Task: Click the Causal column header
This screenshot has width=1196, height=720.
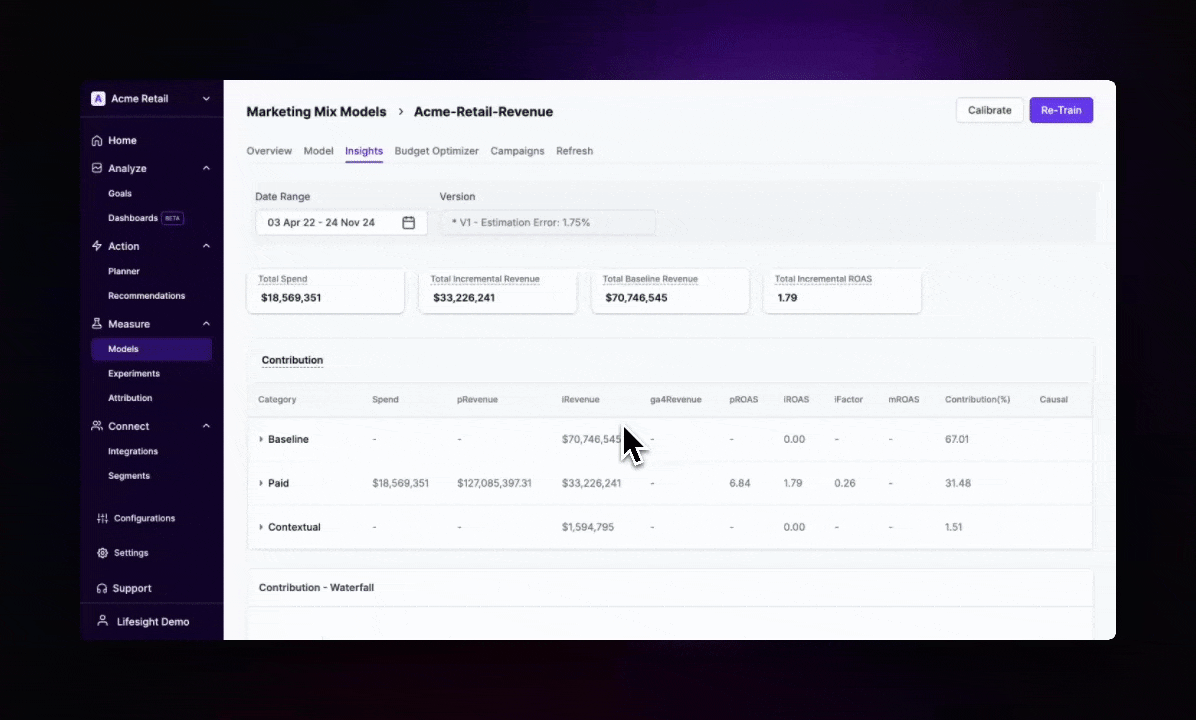Action: (x=1053, y=400)
